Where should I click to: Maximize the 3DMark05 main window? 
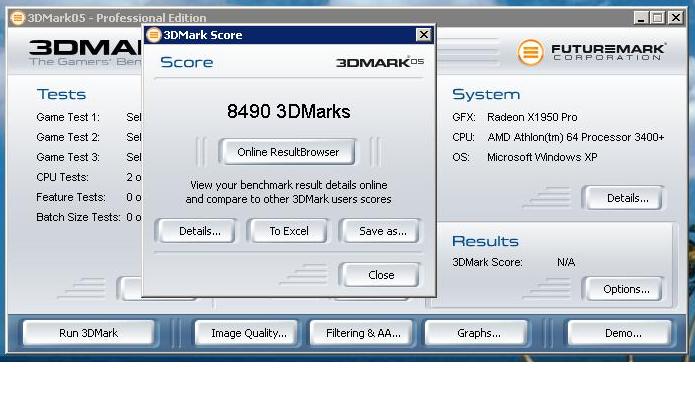click(x=658, y=18)
